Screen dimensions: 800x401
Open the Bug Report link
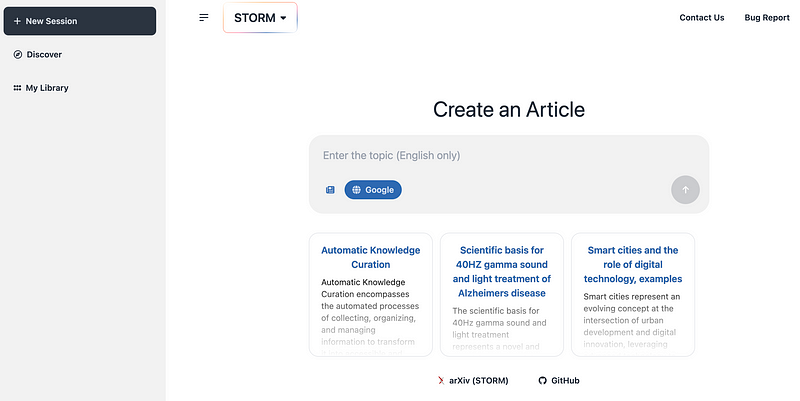click(x=767, y=18)
